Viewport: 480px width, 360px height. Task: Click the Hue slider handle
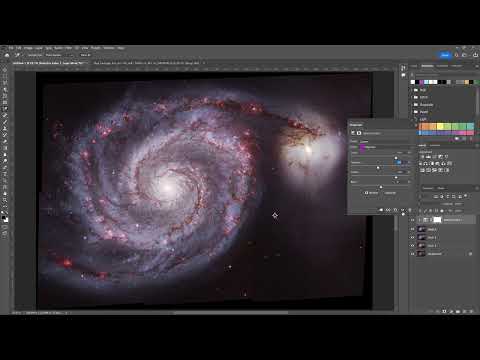coord(396,158)
